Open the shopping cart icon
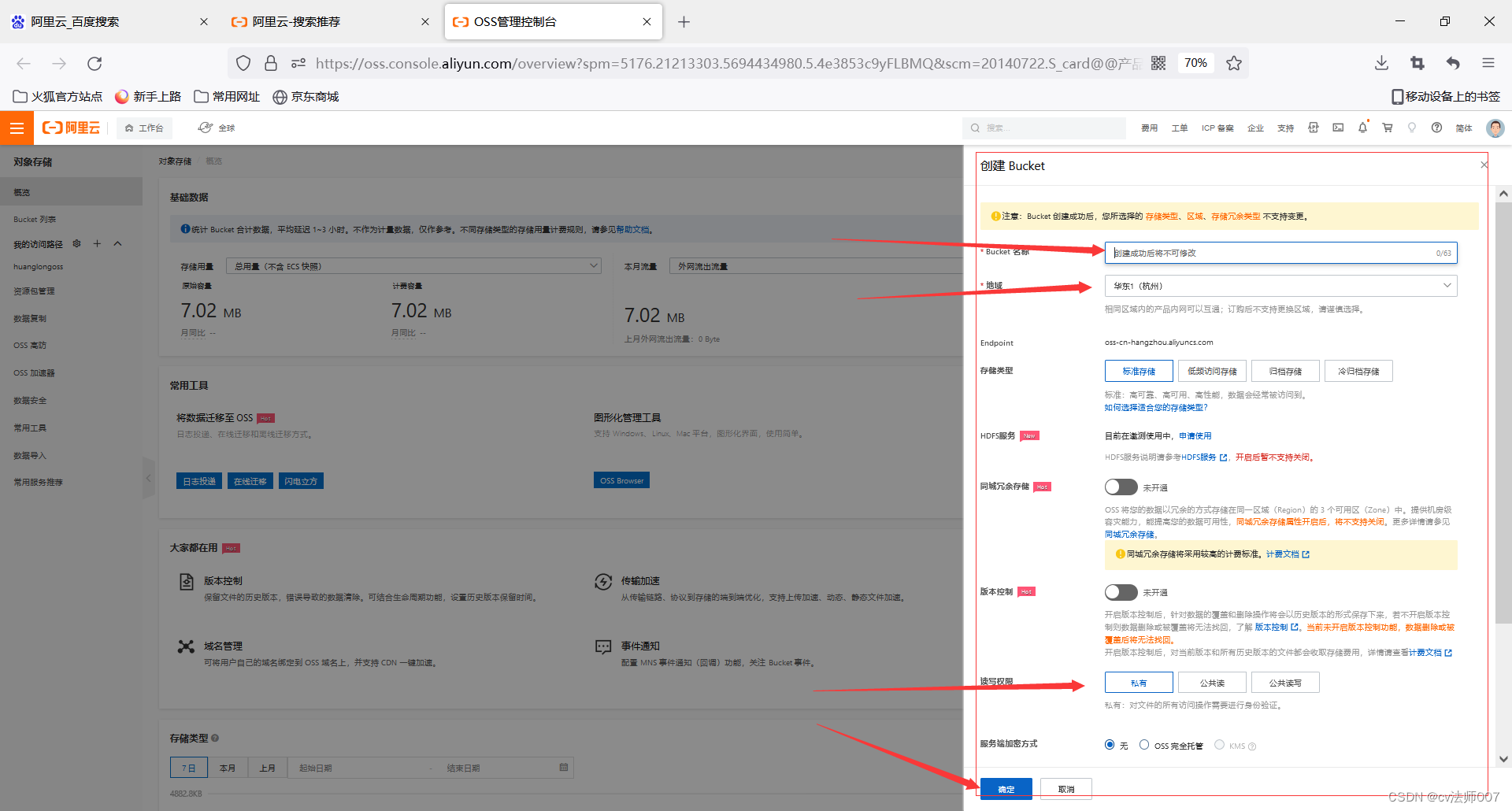 point(1388,128)
